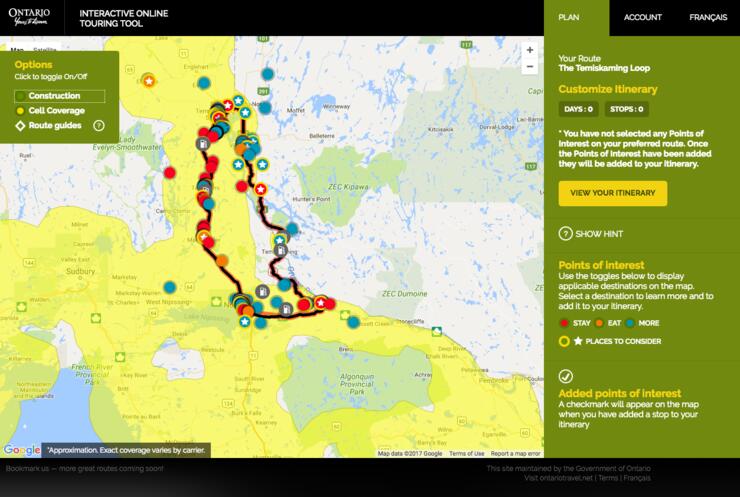Screen dimensions: 740x497
Task: Click the help icon beside Route guides
Action: 99,126
